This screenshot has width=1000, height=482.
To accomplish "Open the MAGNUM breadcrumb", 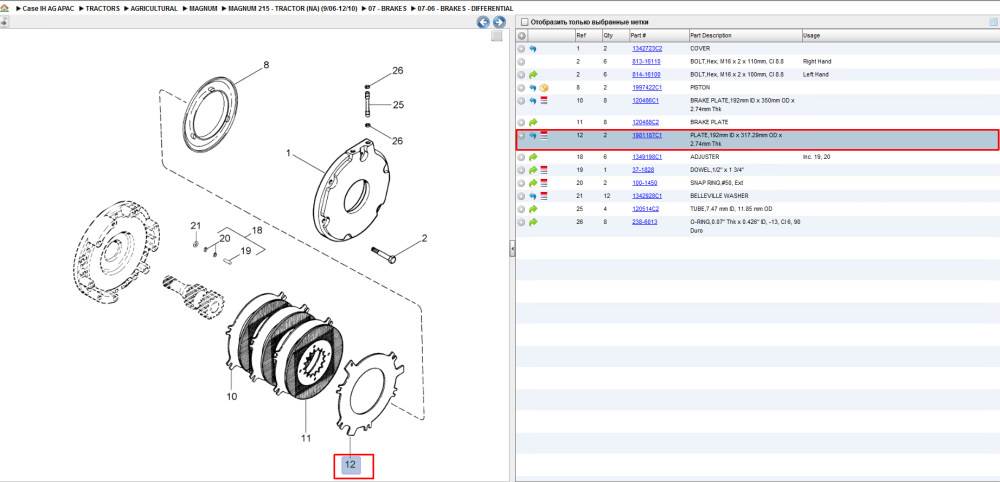I will [x=203, y=9].
